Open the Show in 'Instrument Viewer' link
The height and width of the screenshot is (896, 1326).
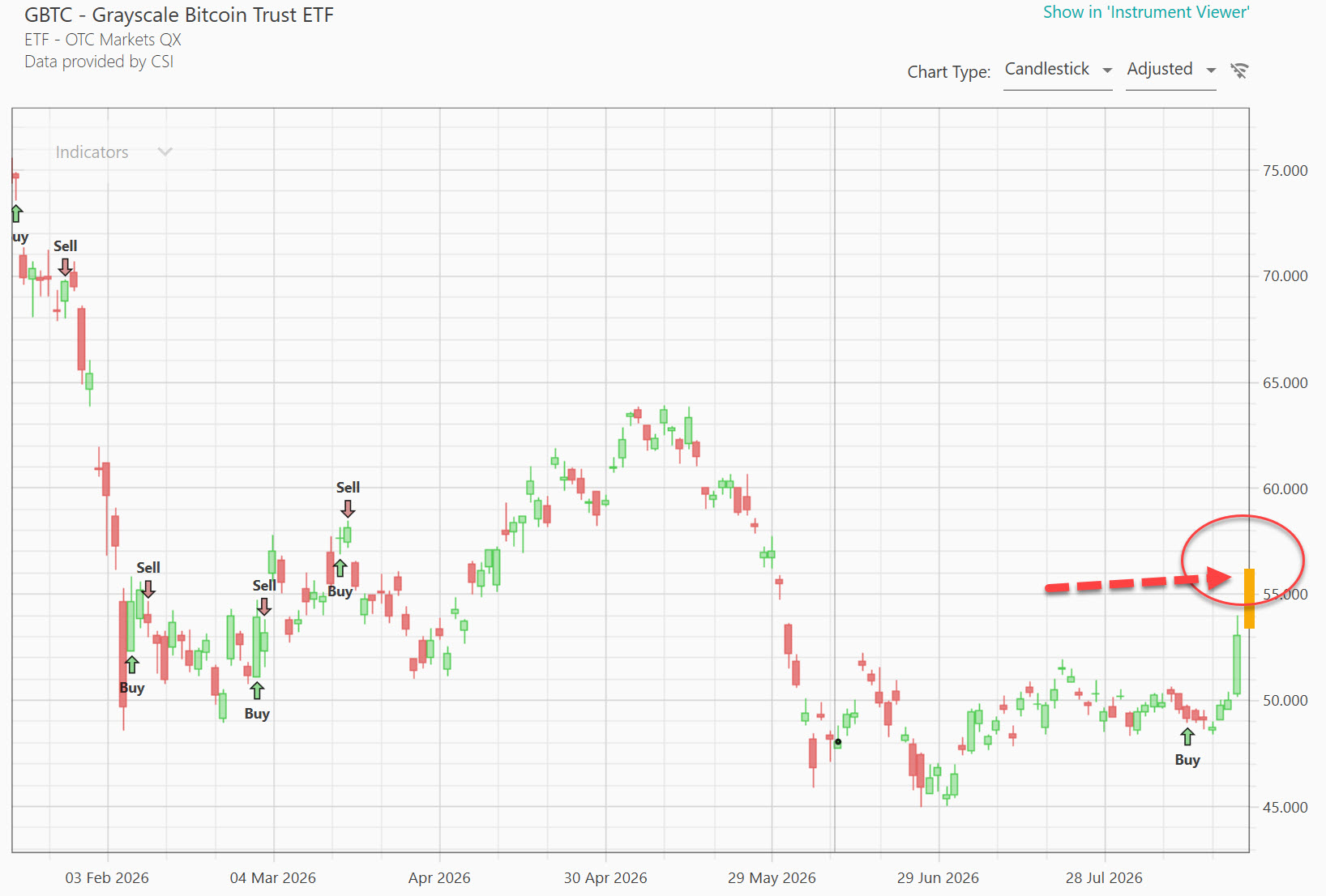coord(1146,12)
